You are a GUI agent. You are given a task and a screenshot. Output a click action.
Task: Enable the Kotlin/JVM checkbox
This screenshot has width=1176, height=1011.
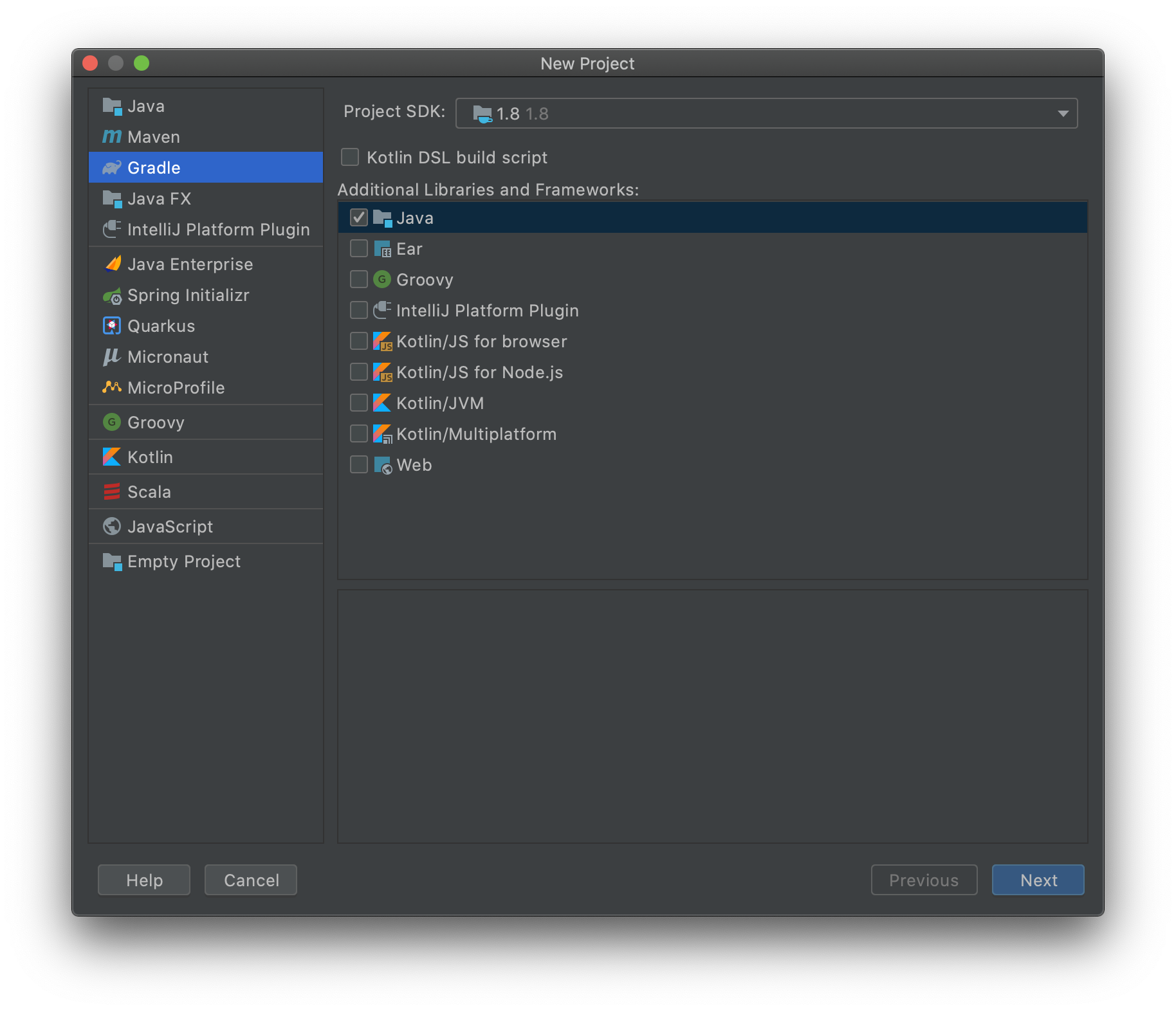359,403
